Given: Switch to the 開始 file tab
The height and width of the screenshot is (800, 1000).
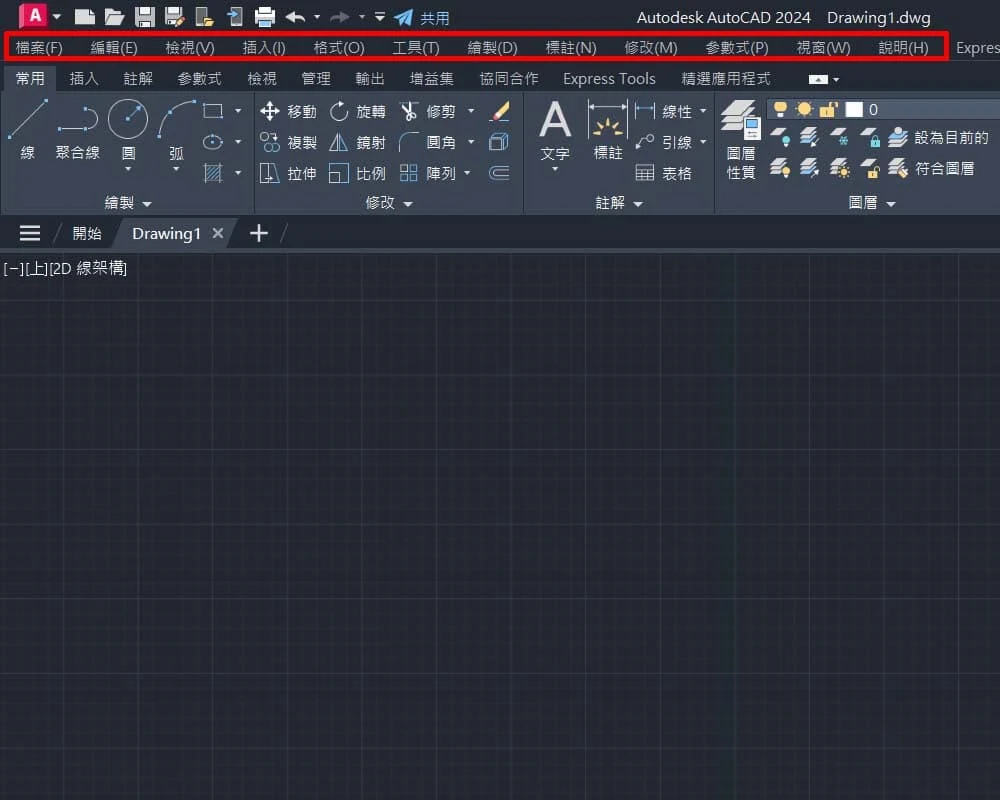Looking at the screenshot, I should [x=87, y=233].
